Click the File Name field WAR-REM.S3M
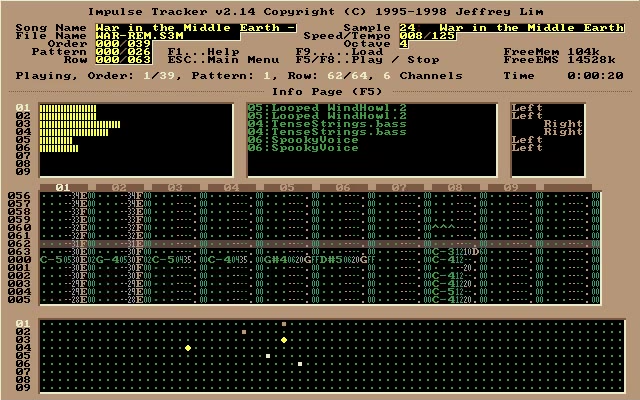Image resolution: width=640 pixels, height=400 pixels. [168, 36]
